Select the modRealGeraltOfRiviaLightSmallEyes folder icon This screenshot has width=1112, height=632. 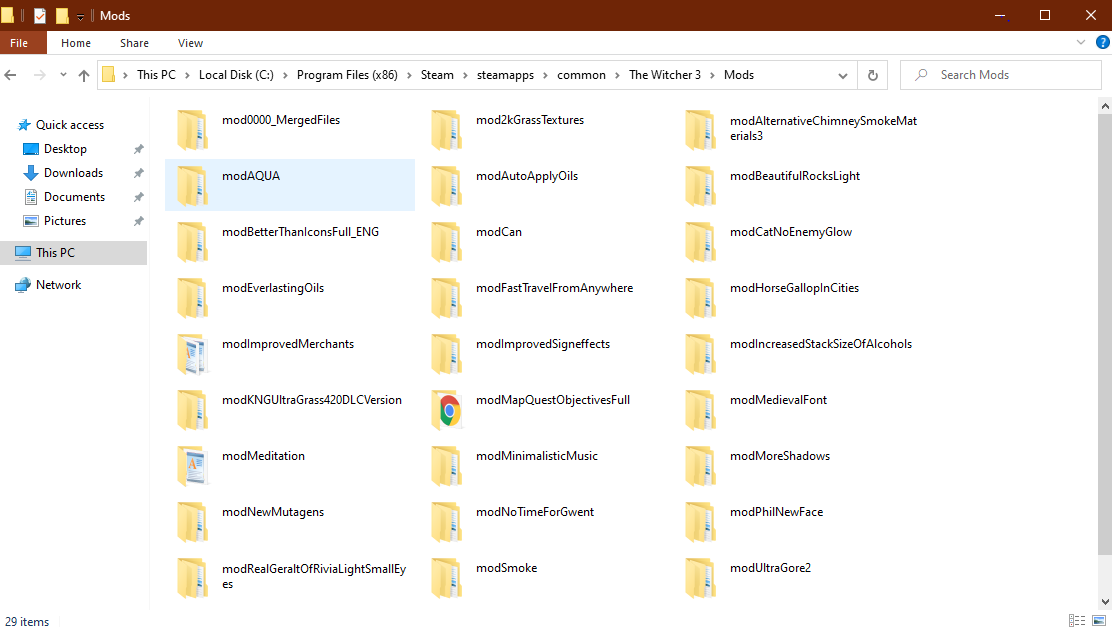tap(192, 578)
